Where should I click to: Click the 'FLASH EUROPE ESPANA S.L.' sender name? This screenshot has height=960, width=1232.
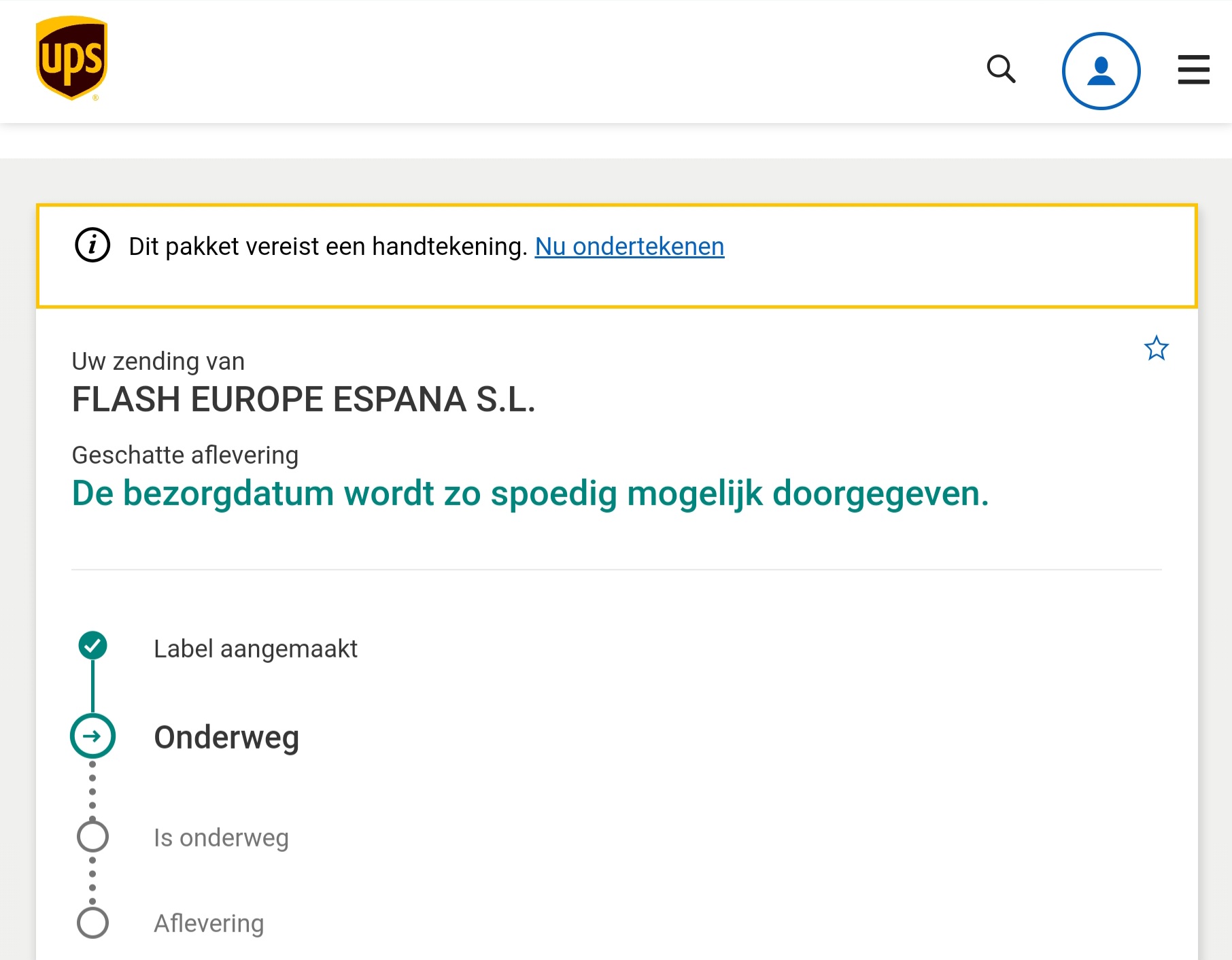(304, 399)
